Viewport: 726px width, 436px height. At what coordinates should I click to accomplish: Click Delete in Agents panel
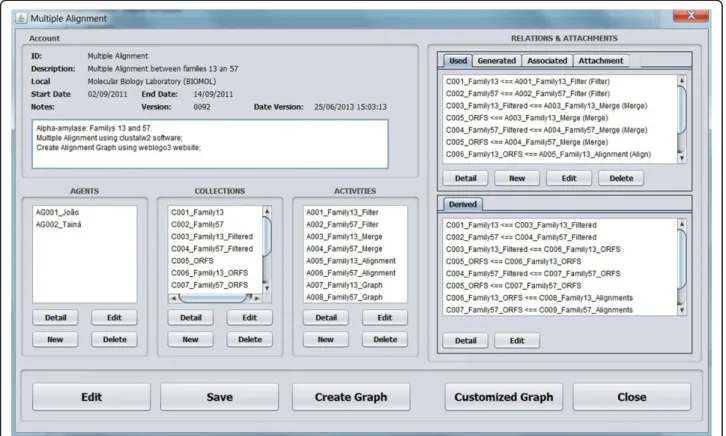point(114,339)
